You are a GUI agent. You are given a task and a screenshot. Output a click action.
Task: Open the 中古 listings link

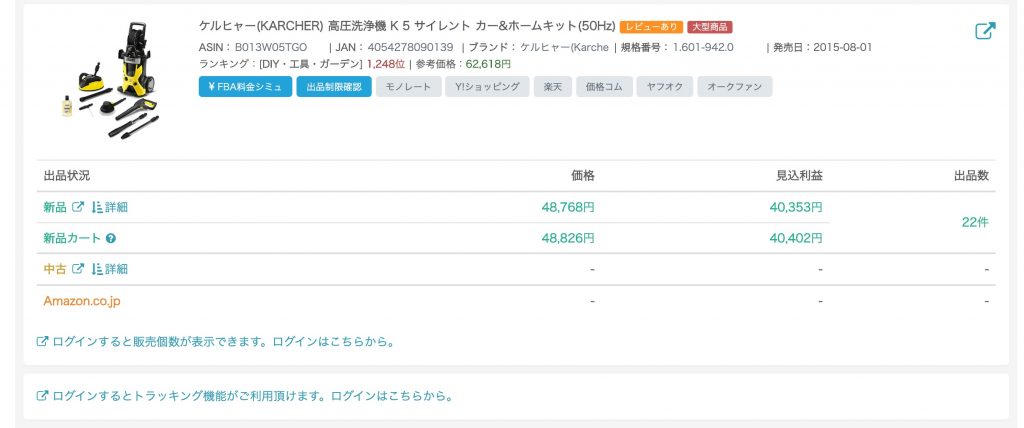tap(55, 269)
